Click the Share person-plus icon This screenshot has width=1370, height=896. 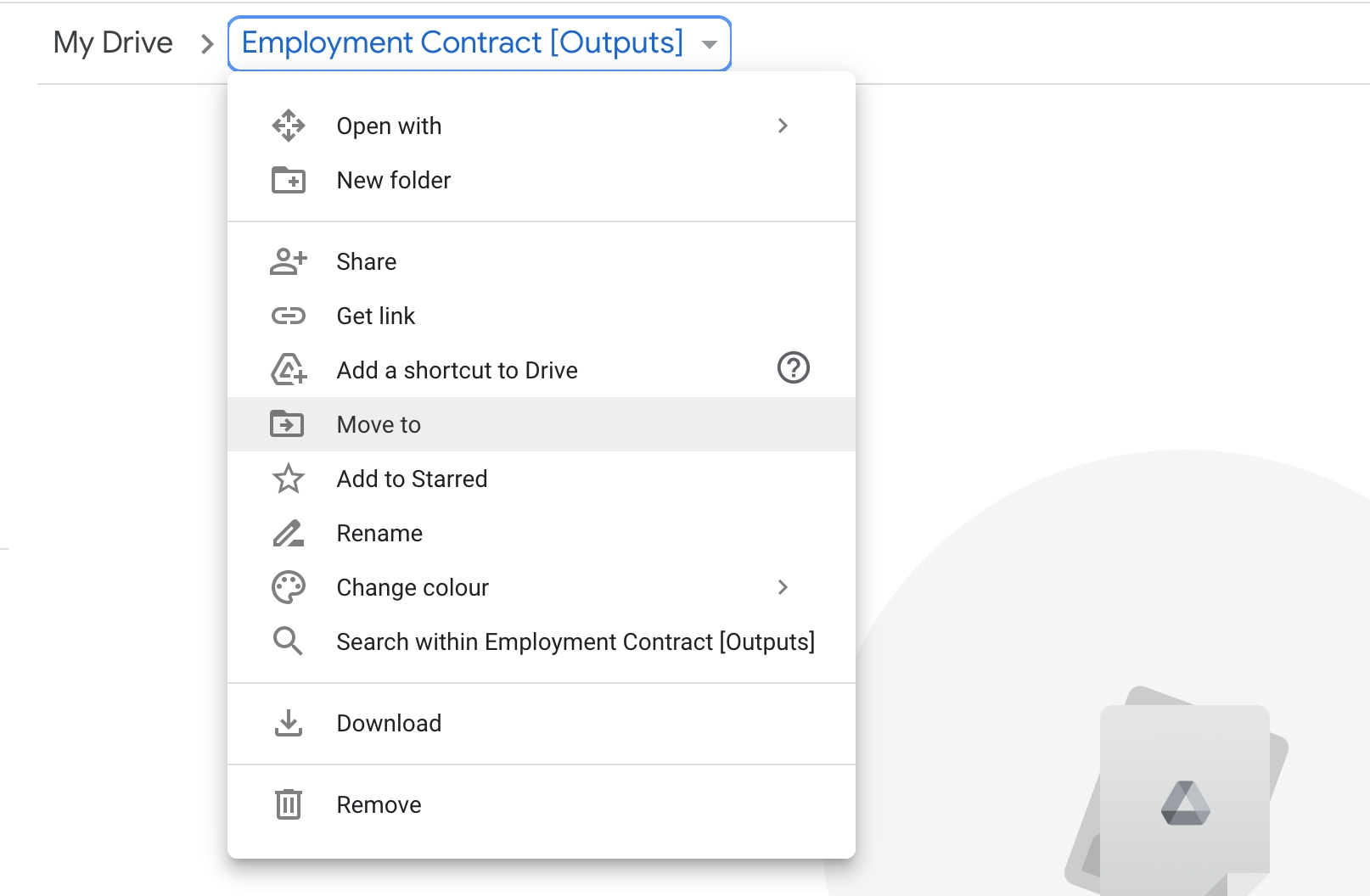point(289,261)
